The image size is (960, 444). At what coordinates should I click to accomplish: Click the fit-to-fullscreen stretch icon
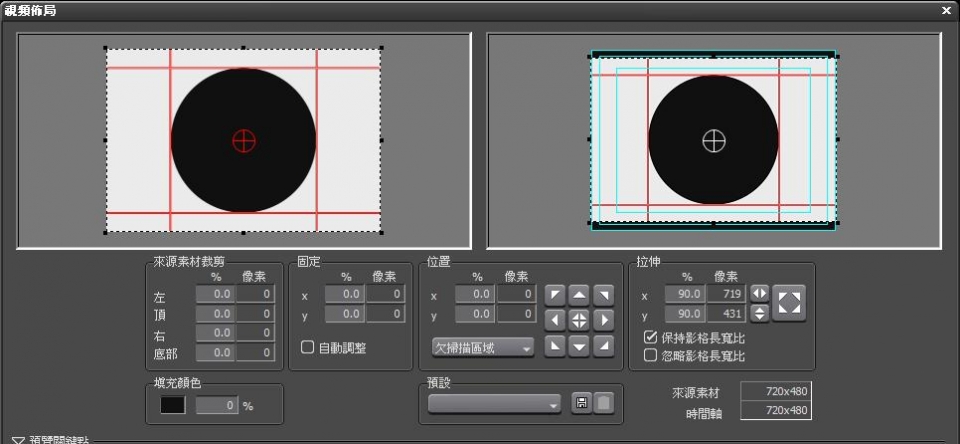789,302
